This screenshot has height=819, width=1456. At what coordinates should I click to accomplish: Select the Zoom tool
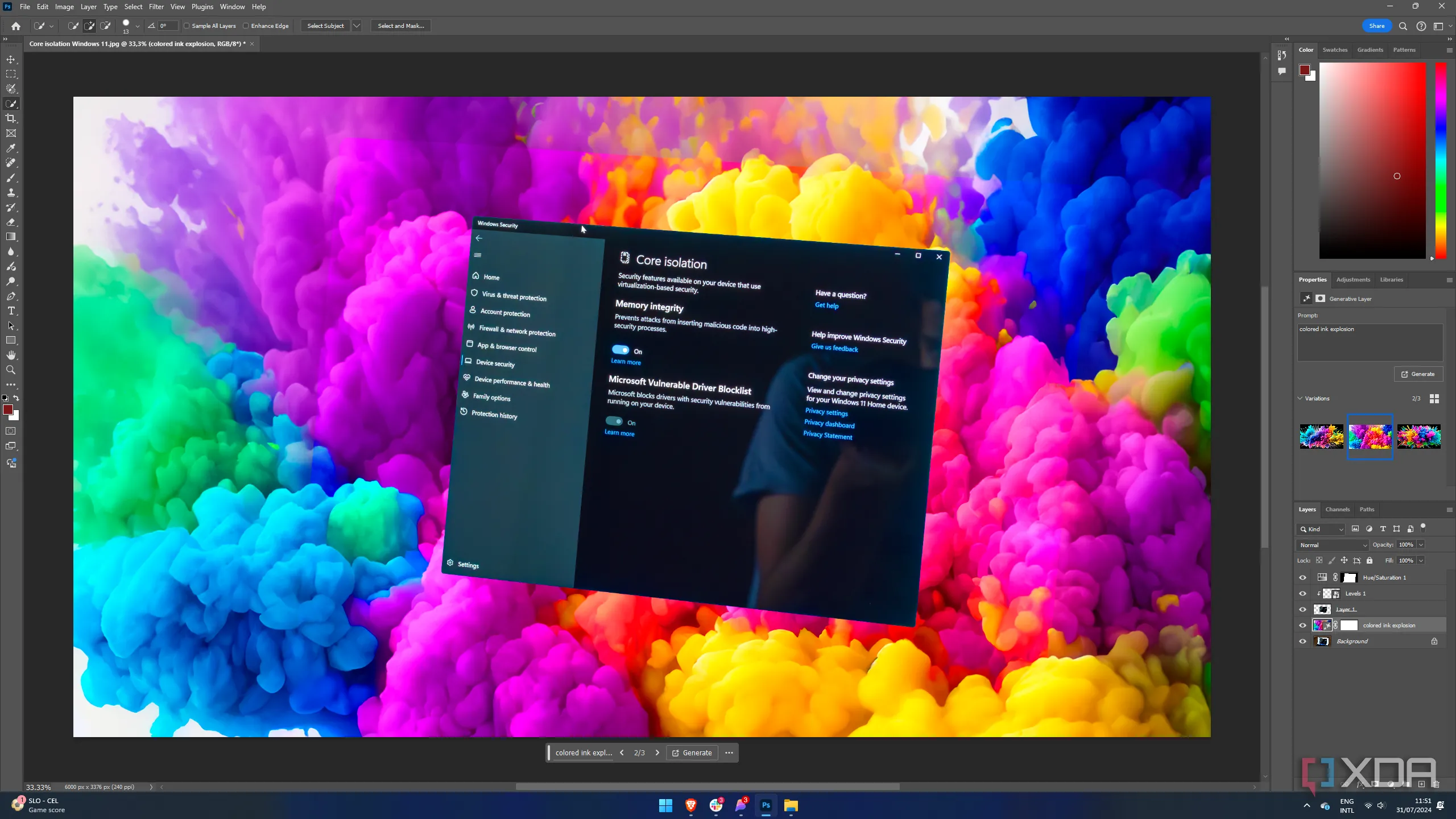[11, 370]
